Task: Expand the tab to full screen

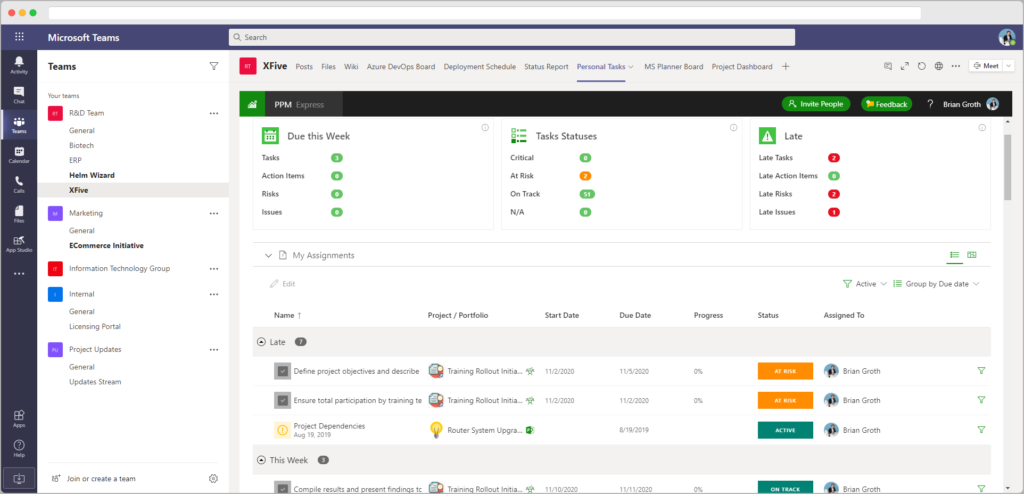Action: coord(904,66)
